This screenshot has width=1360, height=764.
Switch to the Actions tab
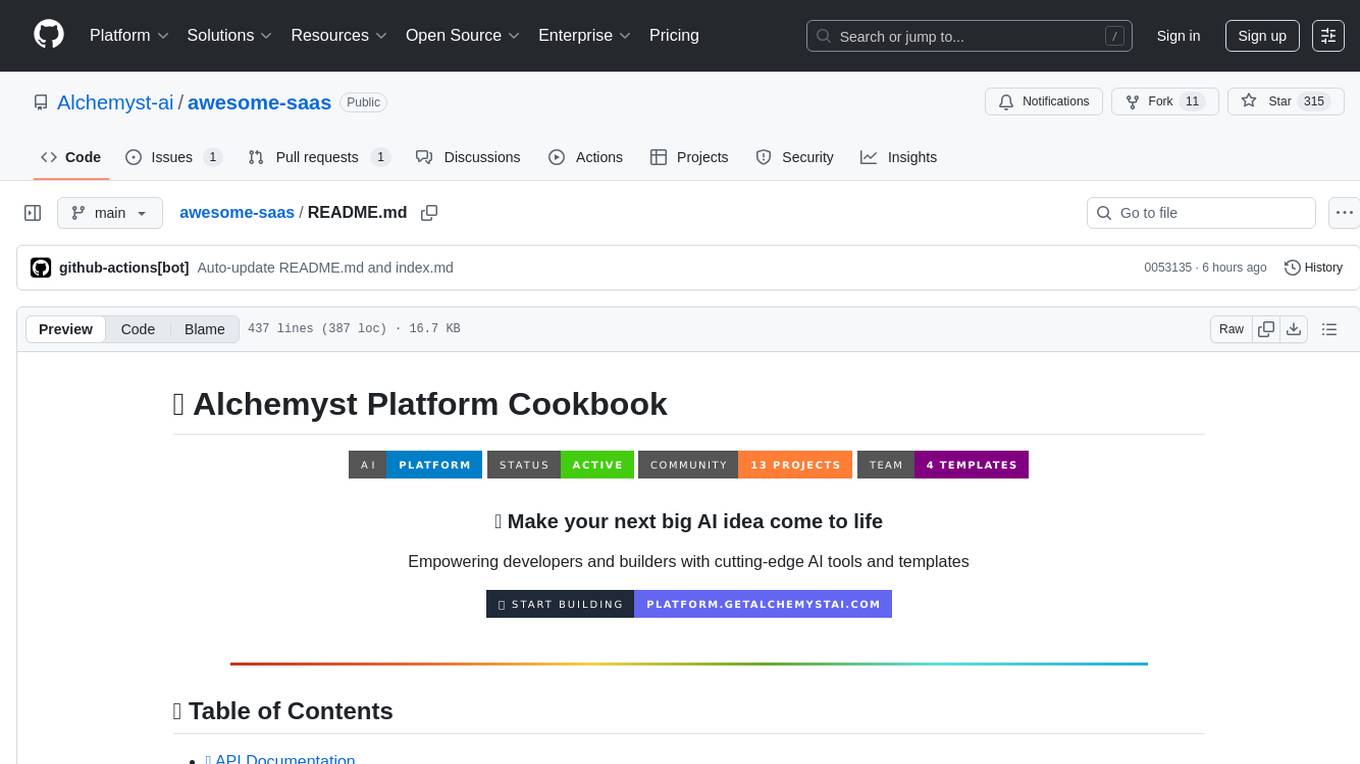click(x=586, y=157)
